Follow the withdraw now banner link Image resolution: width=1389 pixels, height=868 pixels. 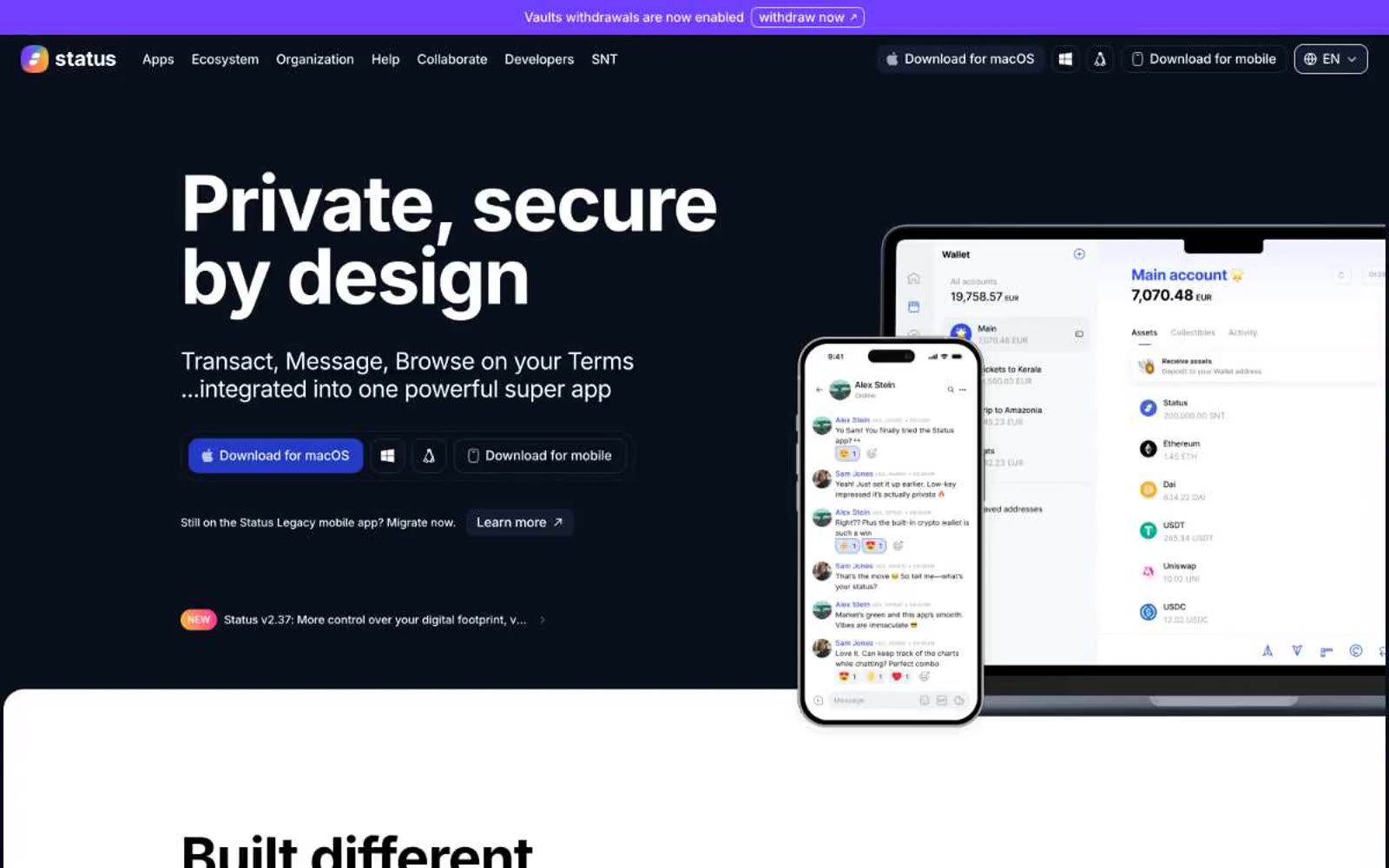pos(807,17)
